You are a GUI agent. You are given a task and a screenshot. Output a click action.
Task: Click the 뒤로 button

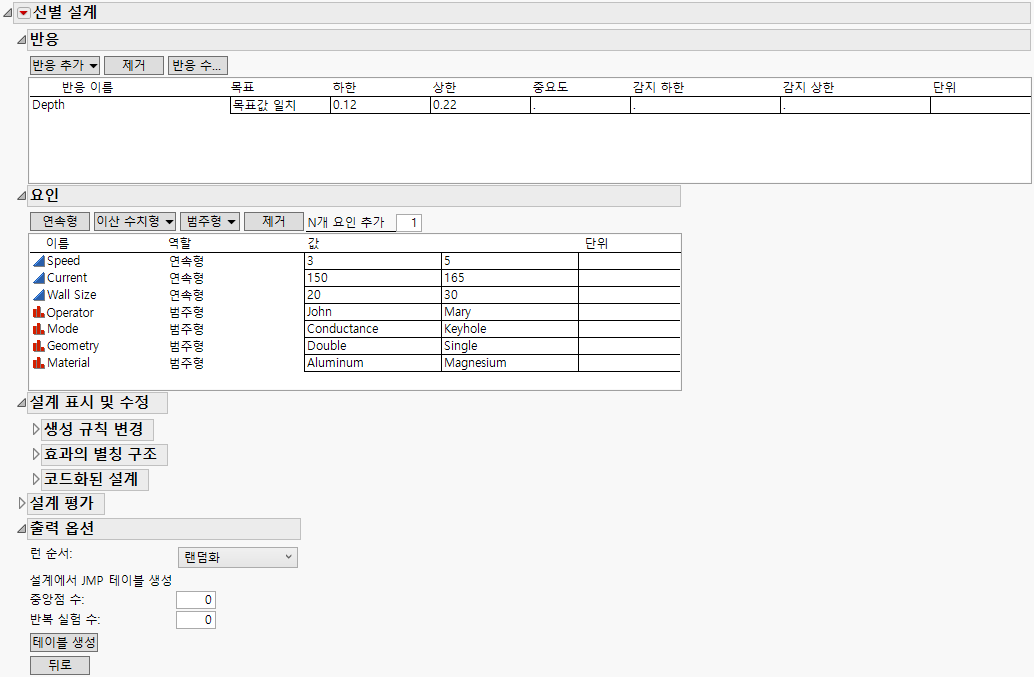(x=59, y=664)
